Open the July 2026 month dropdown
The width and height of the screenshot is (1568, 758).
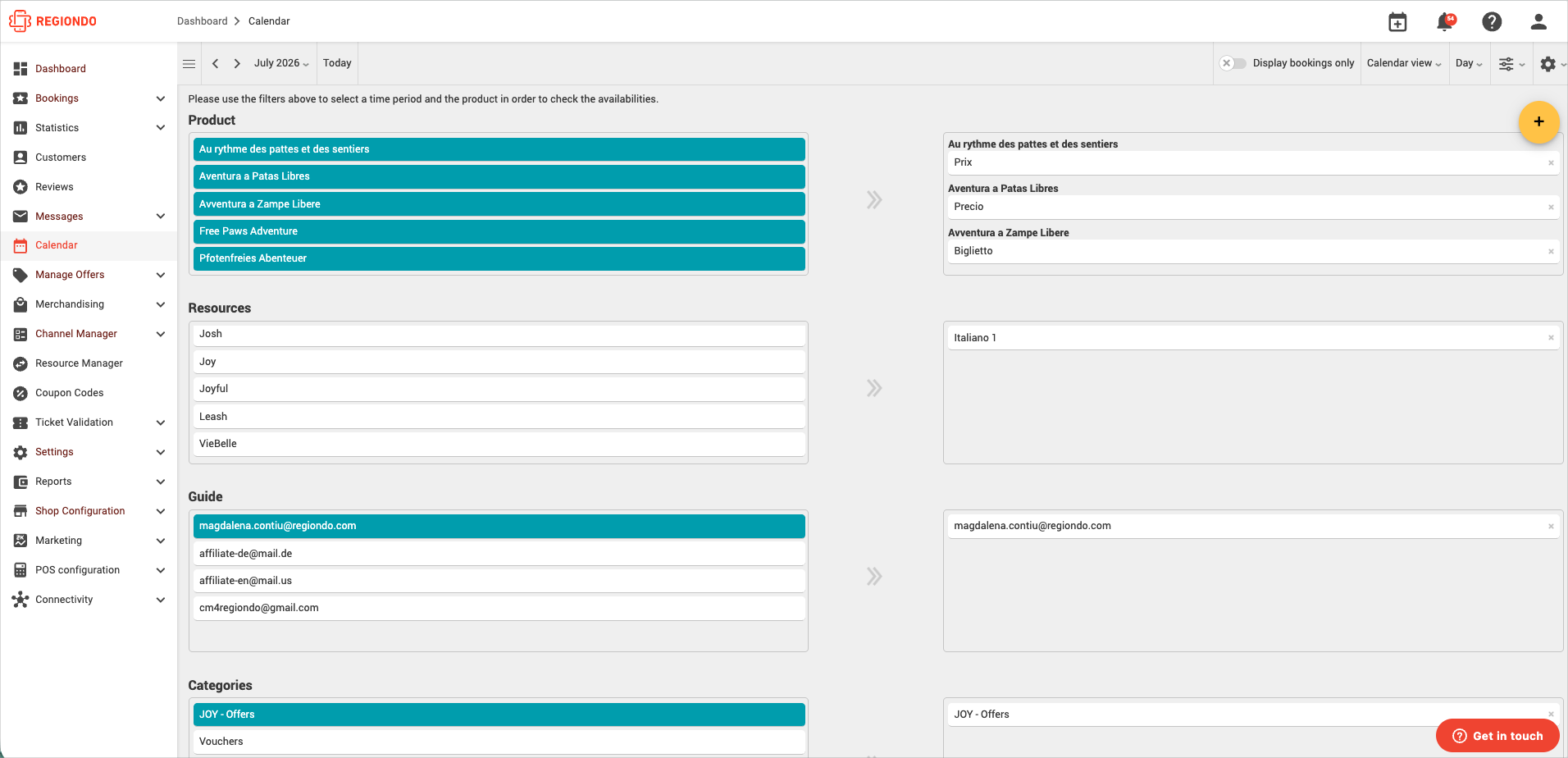click(281, 63)
